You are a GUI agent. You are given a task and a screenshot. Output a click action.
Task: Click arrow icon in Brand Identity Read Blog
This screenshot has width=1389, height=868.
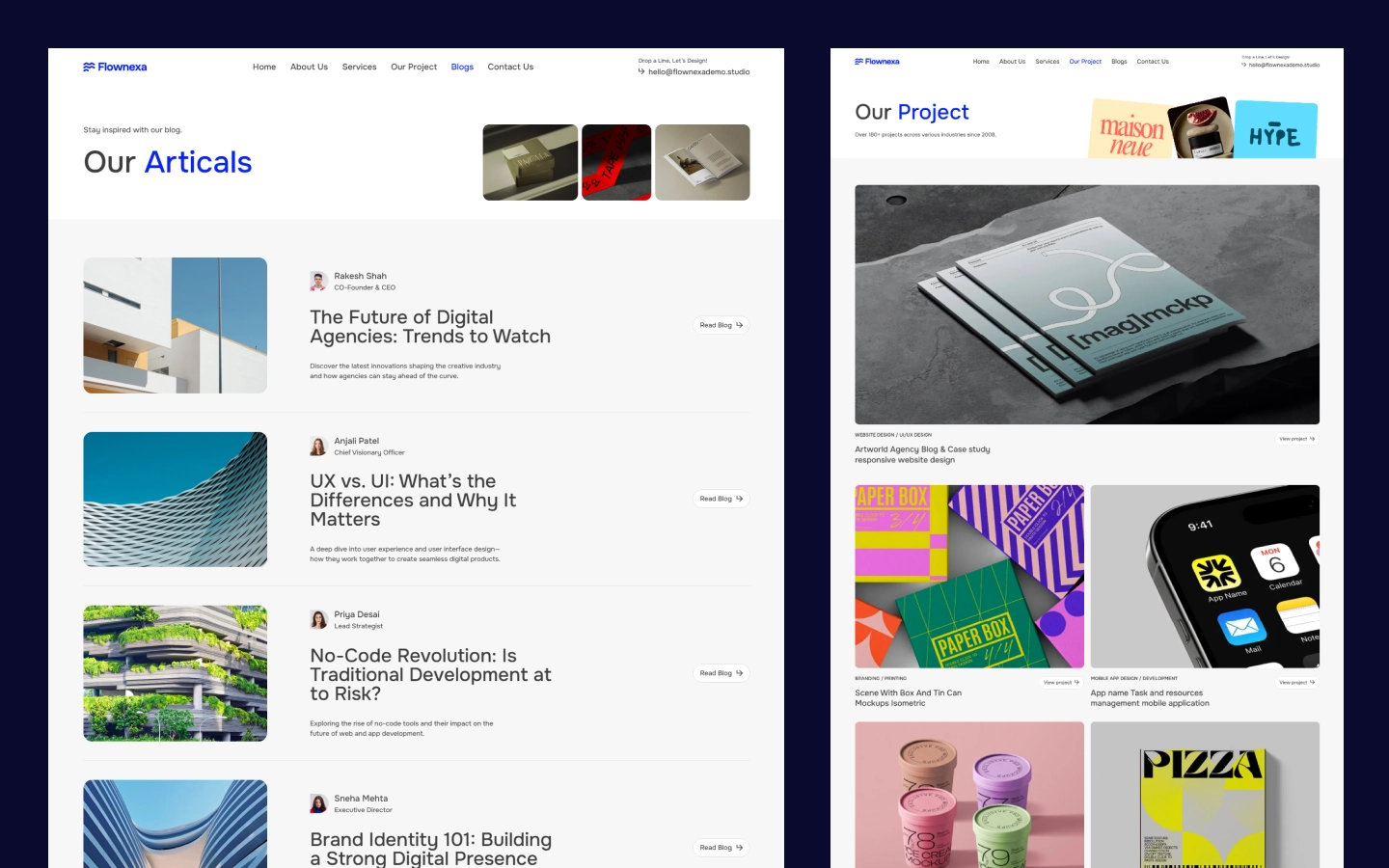[x=740, y=848]
